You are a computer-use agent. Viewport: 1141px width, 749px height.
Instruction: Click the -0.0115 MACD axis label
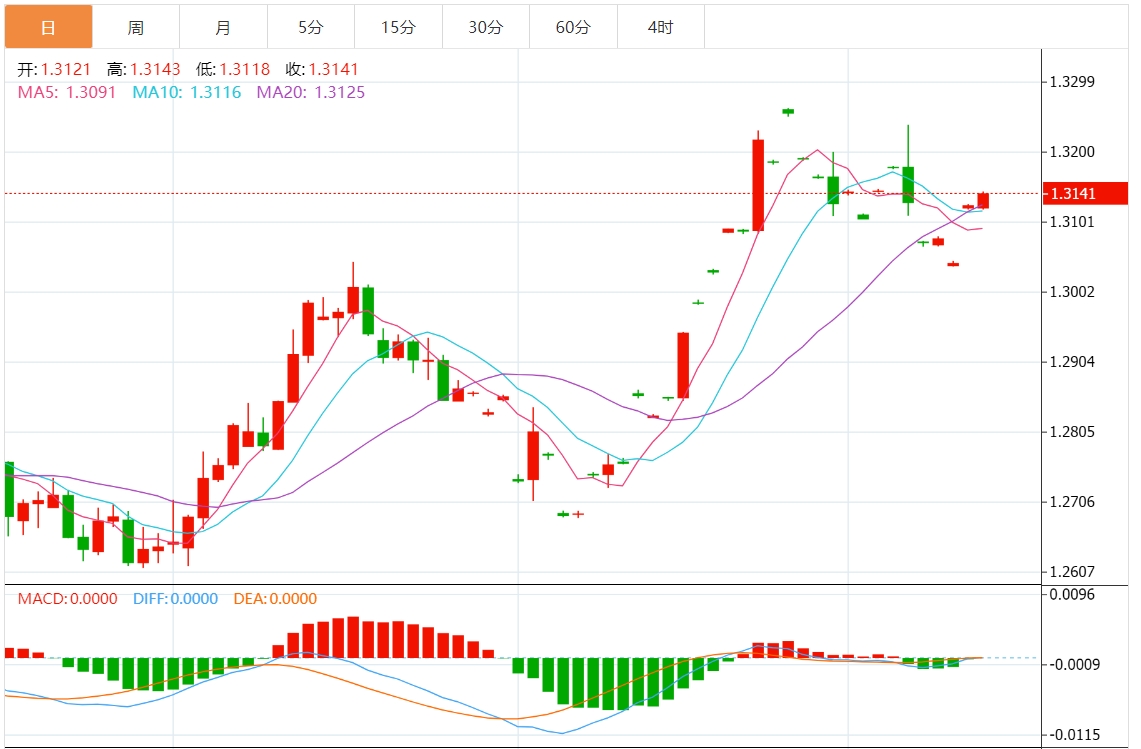coord(1073,734)
